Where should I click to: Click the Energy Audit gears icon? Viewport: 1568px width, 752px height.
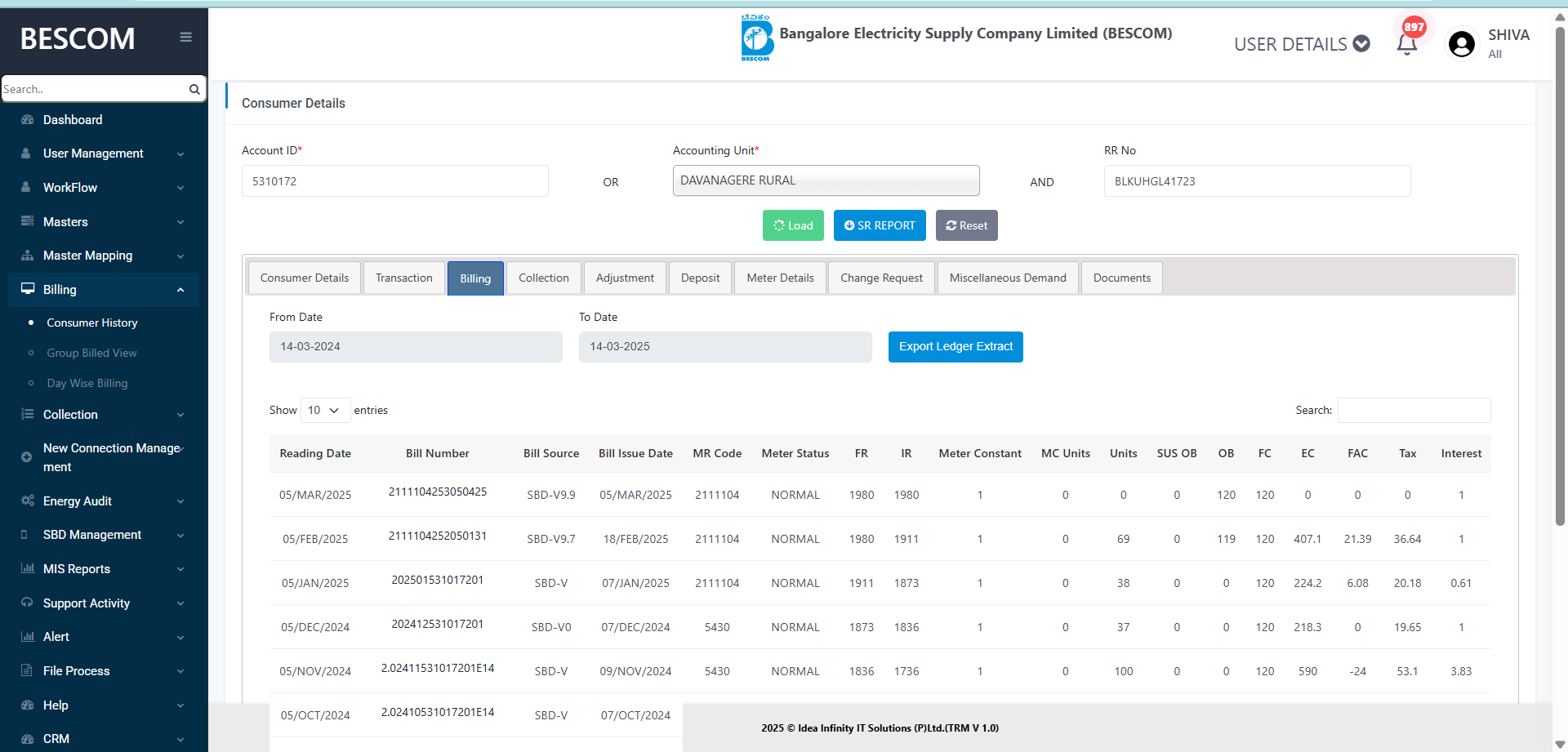pyautogui.click(x=28, y=501)
